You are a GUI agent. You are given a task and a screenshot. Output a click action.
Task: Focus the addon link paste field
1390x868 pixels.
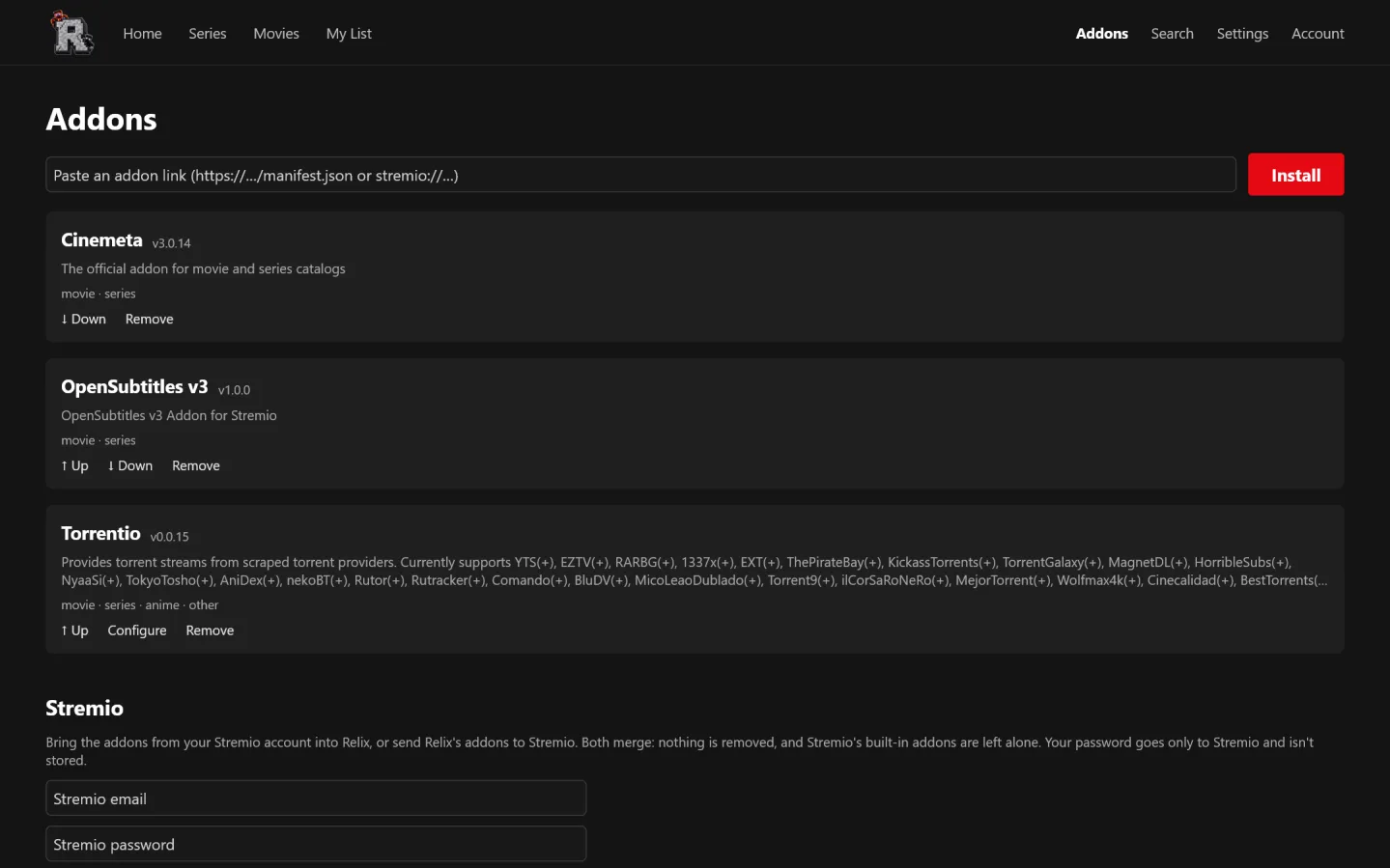[x=640, y=175]
